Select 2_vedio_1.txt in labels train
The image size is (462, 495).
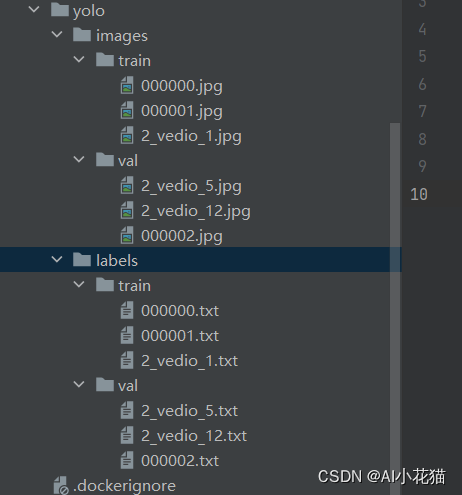coord(189,361)
